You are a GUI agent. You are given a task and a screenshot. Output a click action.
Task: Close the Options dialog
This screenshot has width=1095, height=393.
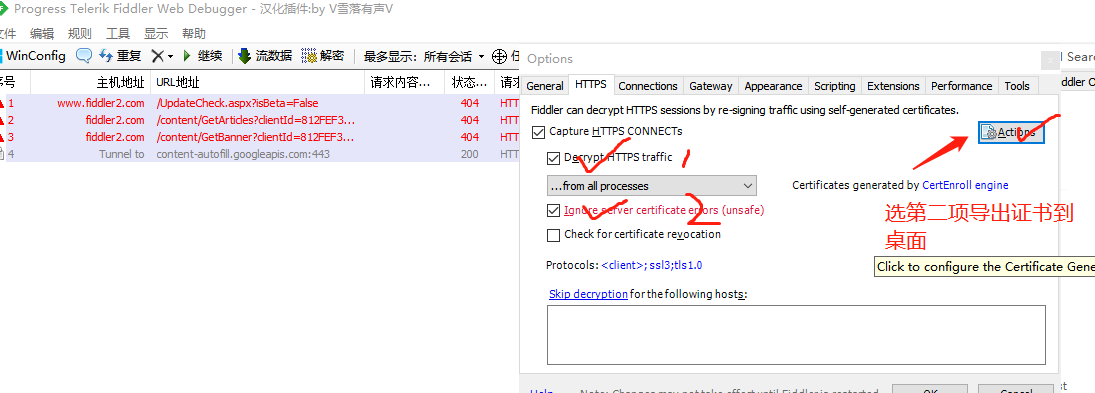[x=1050, y=61]
